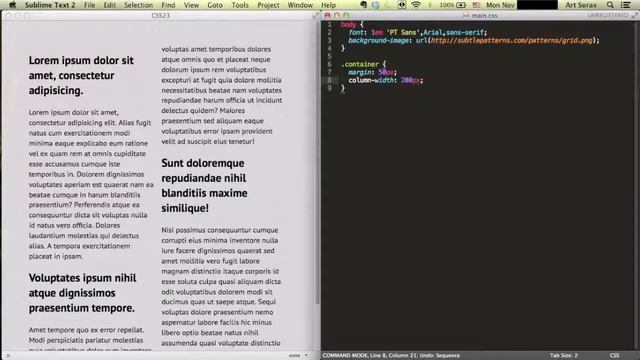Click the background-image property name

pyautogui.click(x=378, y=40)
